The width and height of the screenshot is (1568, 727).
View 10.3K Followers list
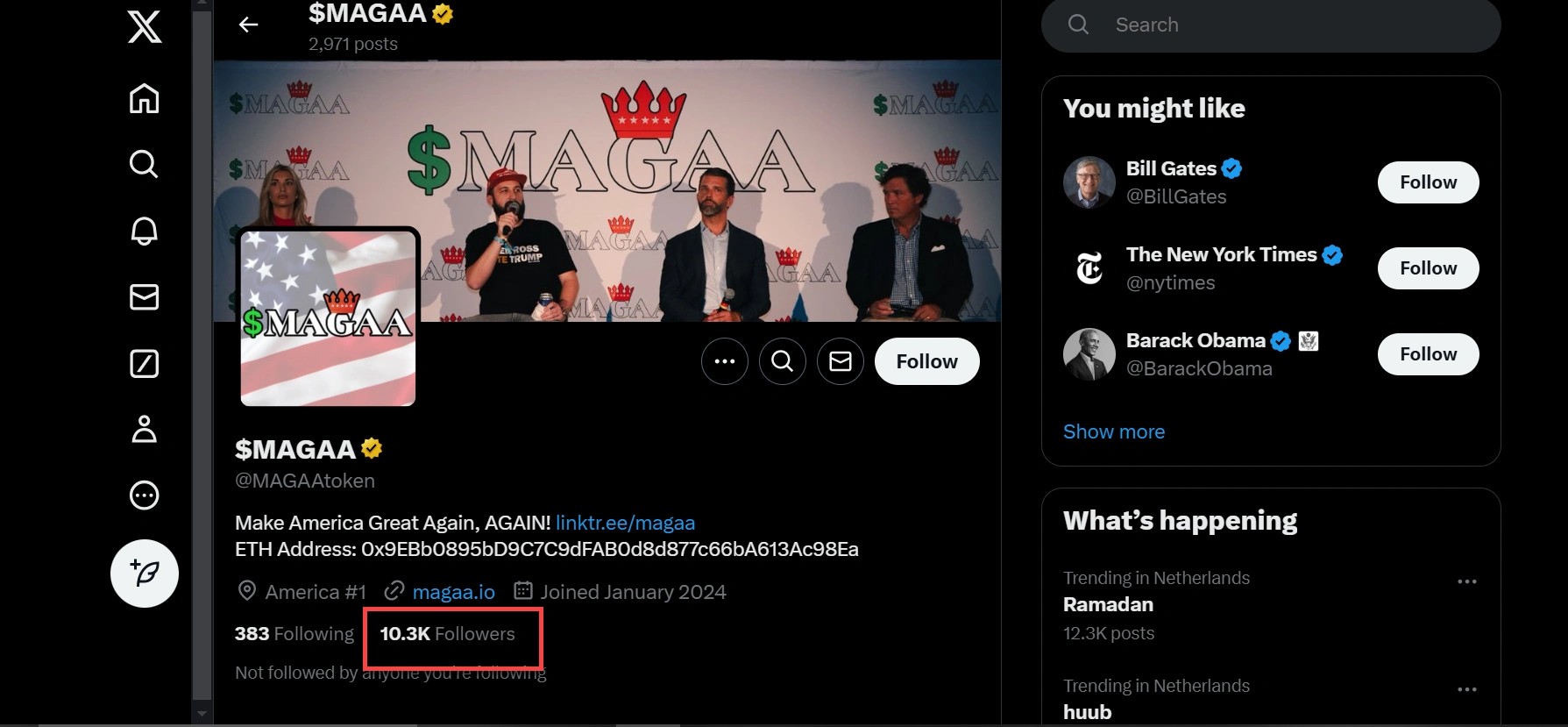pyautogui.click(x=447, y=633)
